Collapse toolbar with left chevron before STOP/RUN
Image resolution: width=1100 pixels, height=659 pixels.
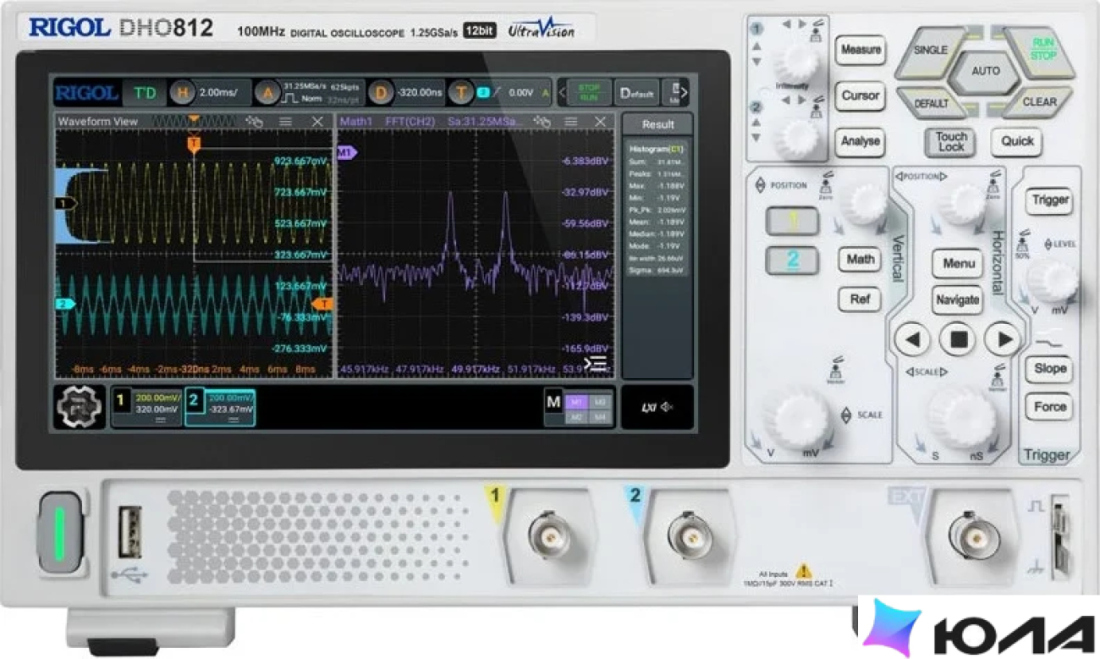pos(562,93)
